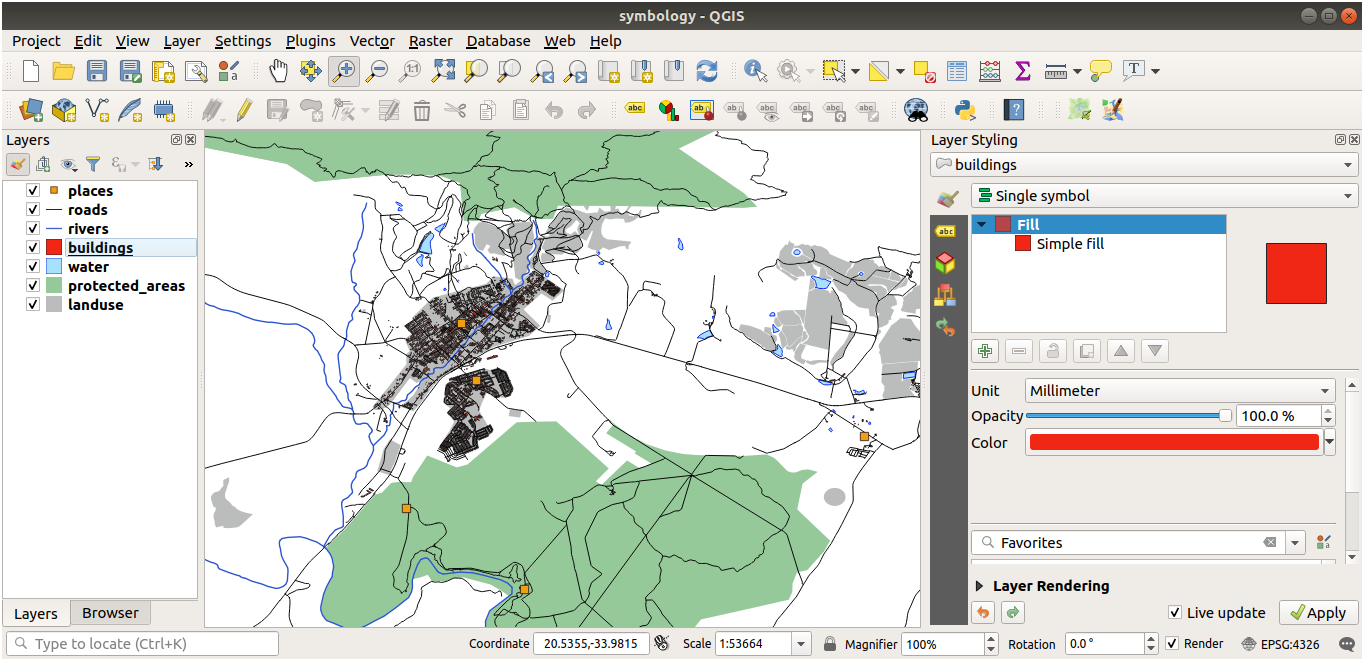This screenshot has height=661, width=1364.
Task: Toggle the Render checkbox in status bar
Action: (1172, 644)
